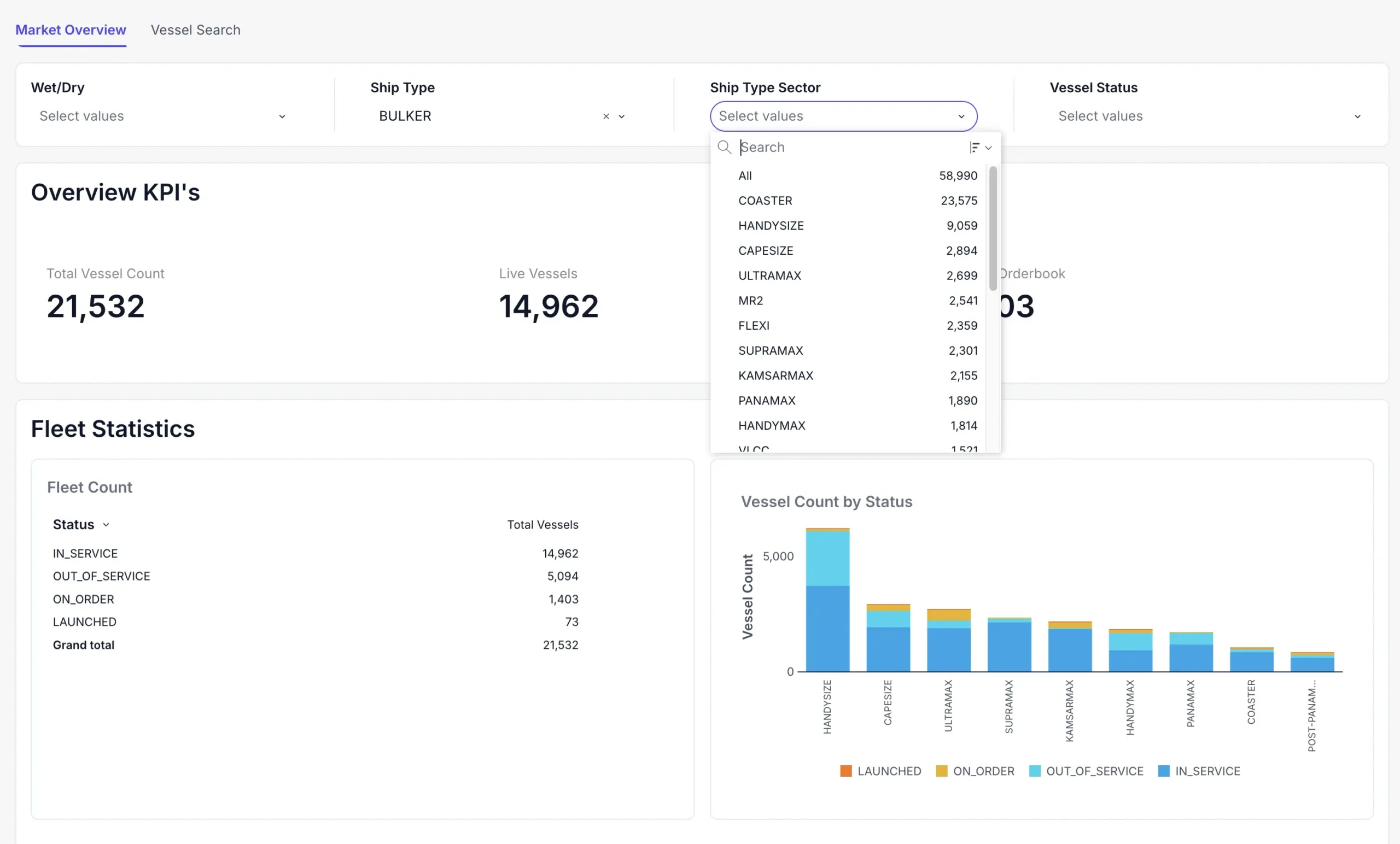Click the Vessel Count by Status title
The width and height of the screenshot is (1400, 844).
[827, 501]
